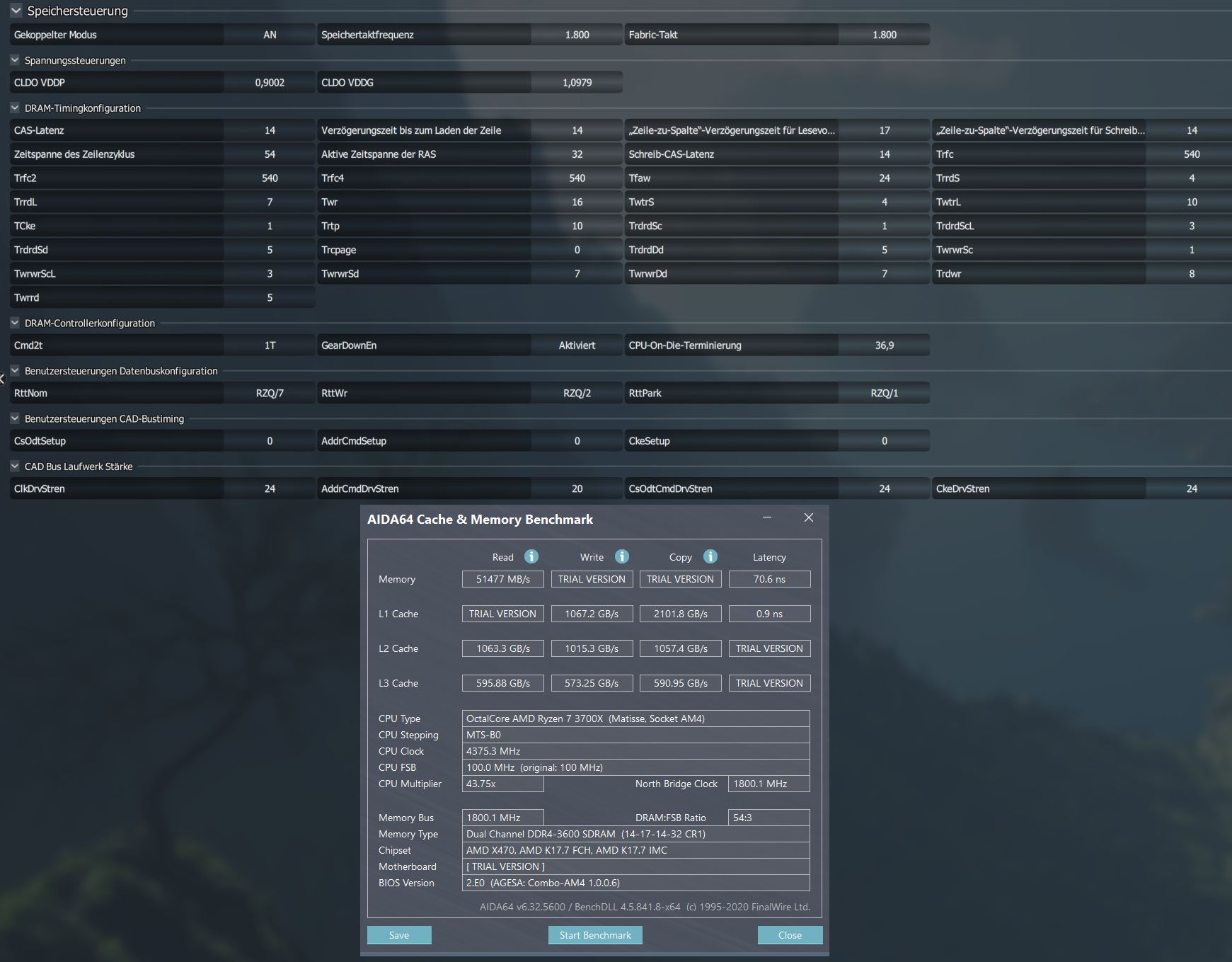Click Memory Latency result 70.6 ns
Image resolution: width=1232 pixels, height=962 pixels.
tap(769, 579)
